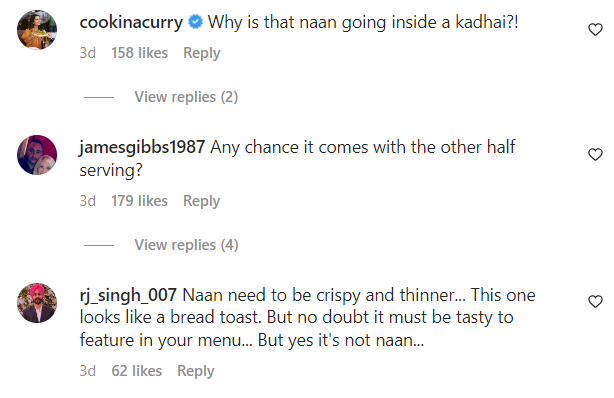Open jamesgibbs1987's profile picture
The image size is (614, 398).
[37, 155]
